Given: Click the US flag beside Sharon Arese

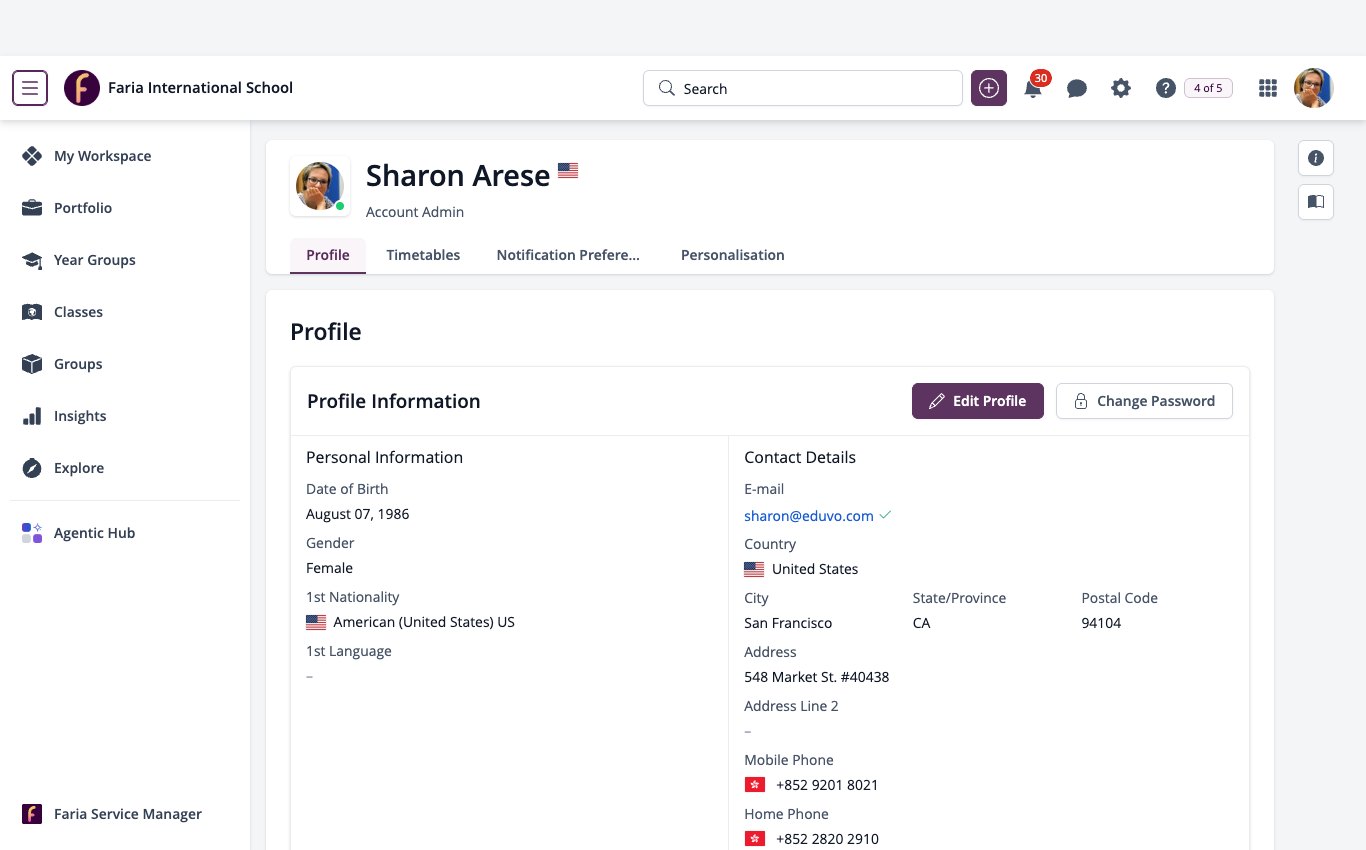Looking at the screenshot, I should (568, 170).
